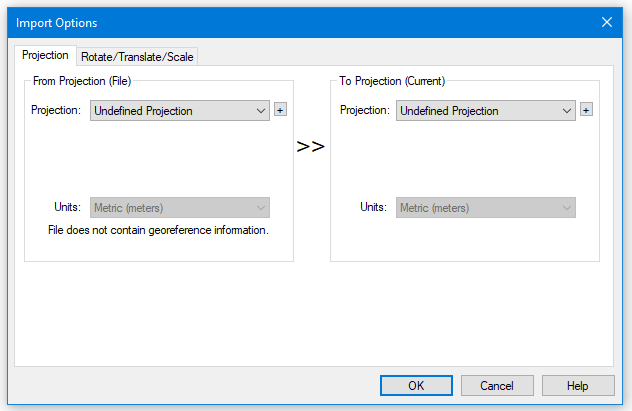This screenshot has width=632, height=411.
Task: Open the To Projection (Current) projection dropdown
Action: (486, 110)
